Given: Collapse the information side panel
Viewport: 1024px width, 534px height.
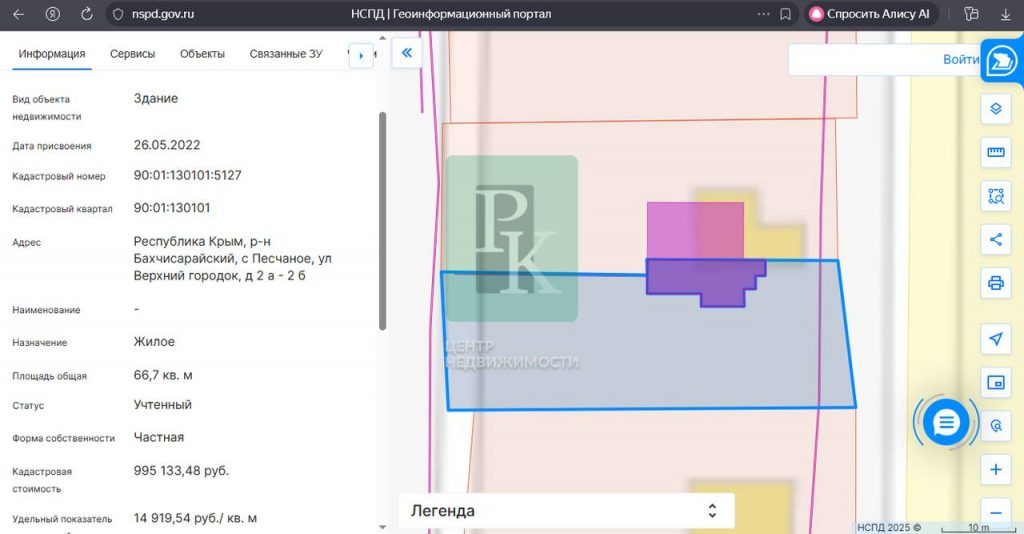Looking at the screenshot, I should (407, 54).
